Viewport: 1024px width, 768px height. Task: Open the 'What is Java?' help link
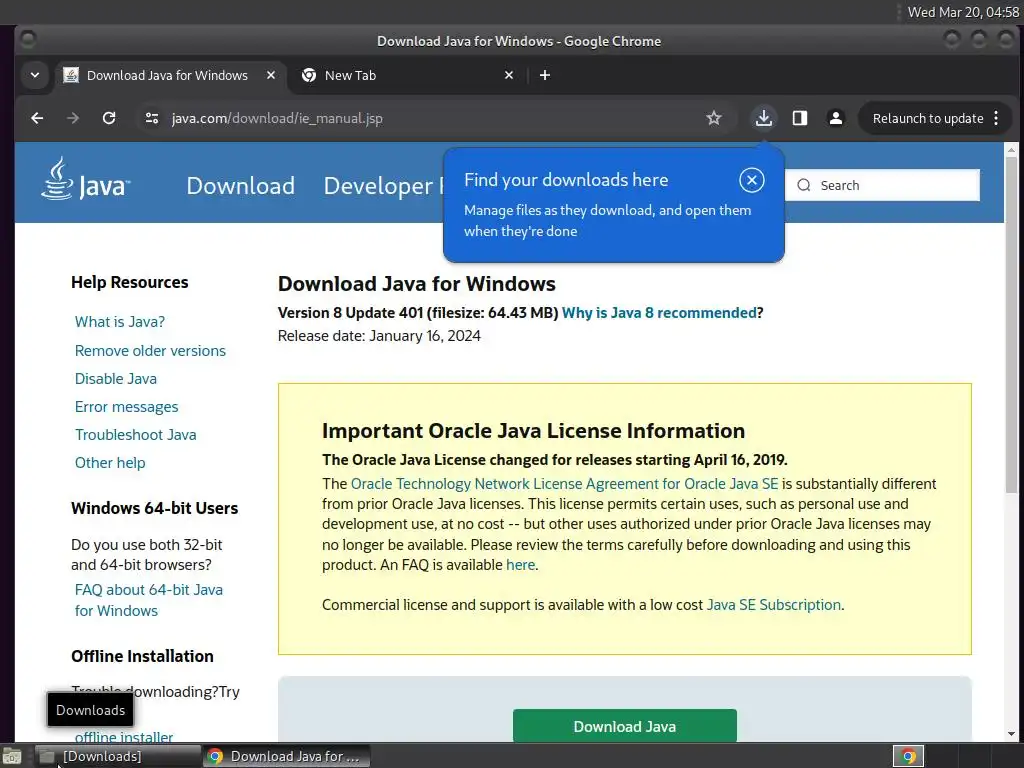coord(120,322)
